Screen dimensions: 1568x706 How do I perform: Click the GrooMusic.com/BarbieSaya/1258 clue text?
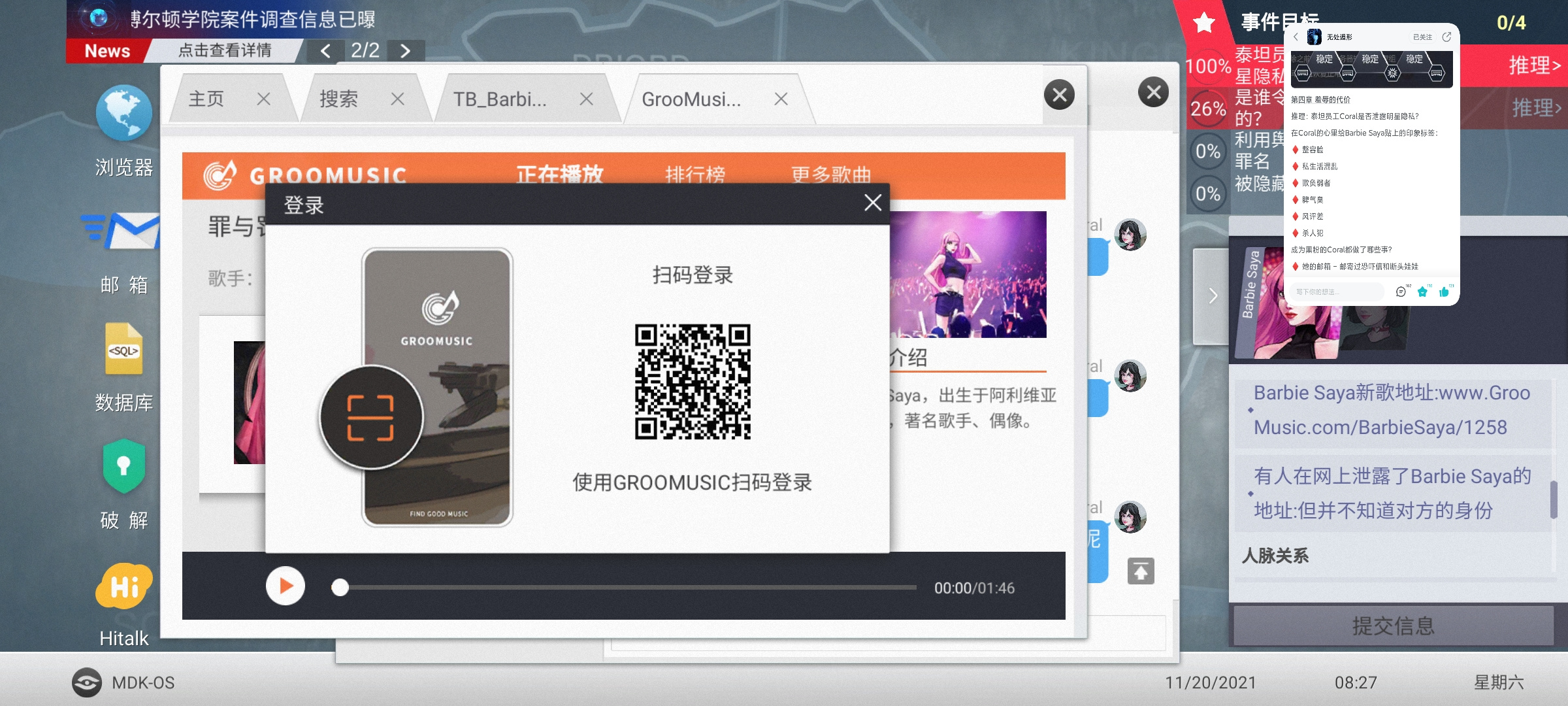coord(1392,410)
